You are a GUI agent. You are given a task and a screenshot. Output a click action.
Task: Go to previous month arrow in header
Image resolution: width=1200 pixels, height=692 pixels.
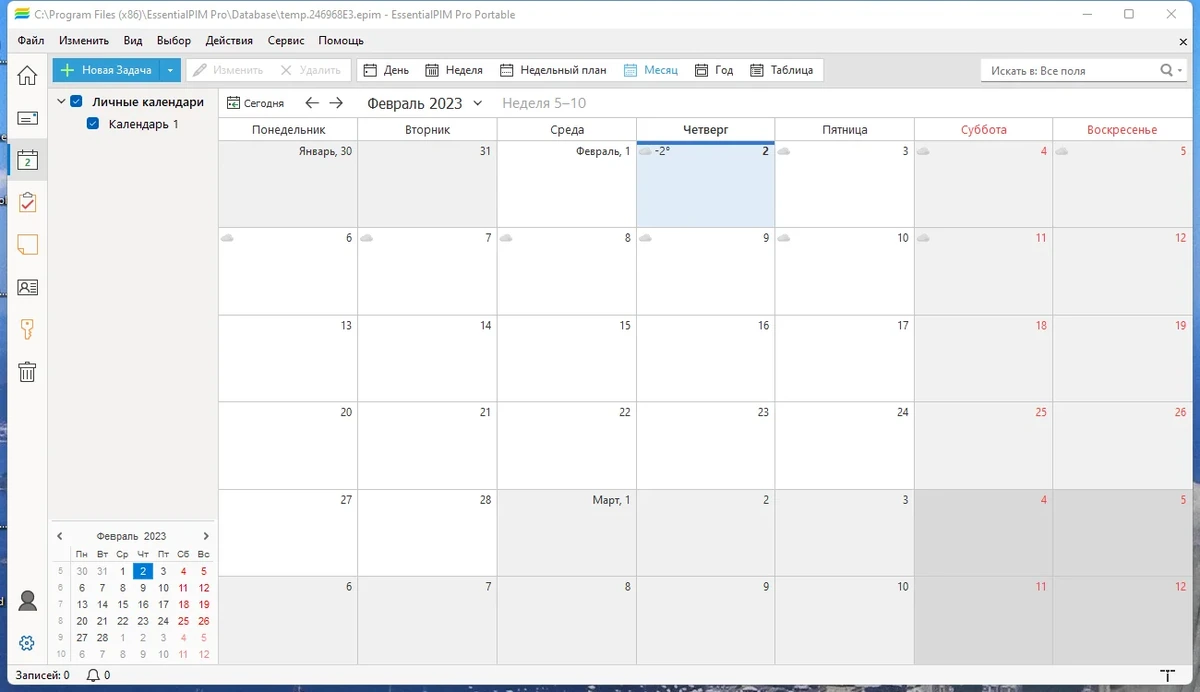312,103
